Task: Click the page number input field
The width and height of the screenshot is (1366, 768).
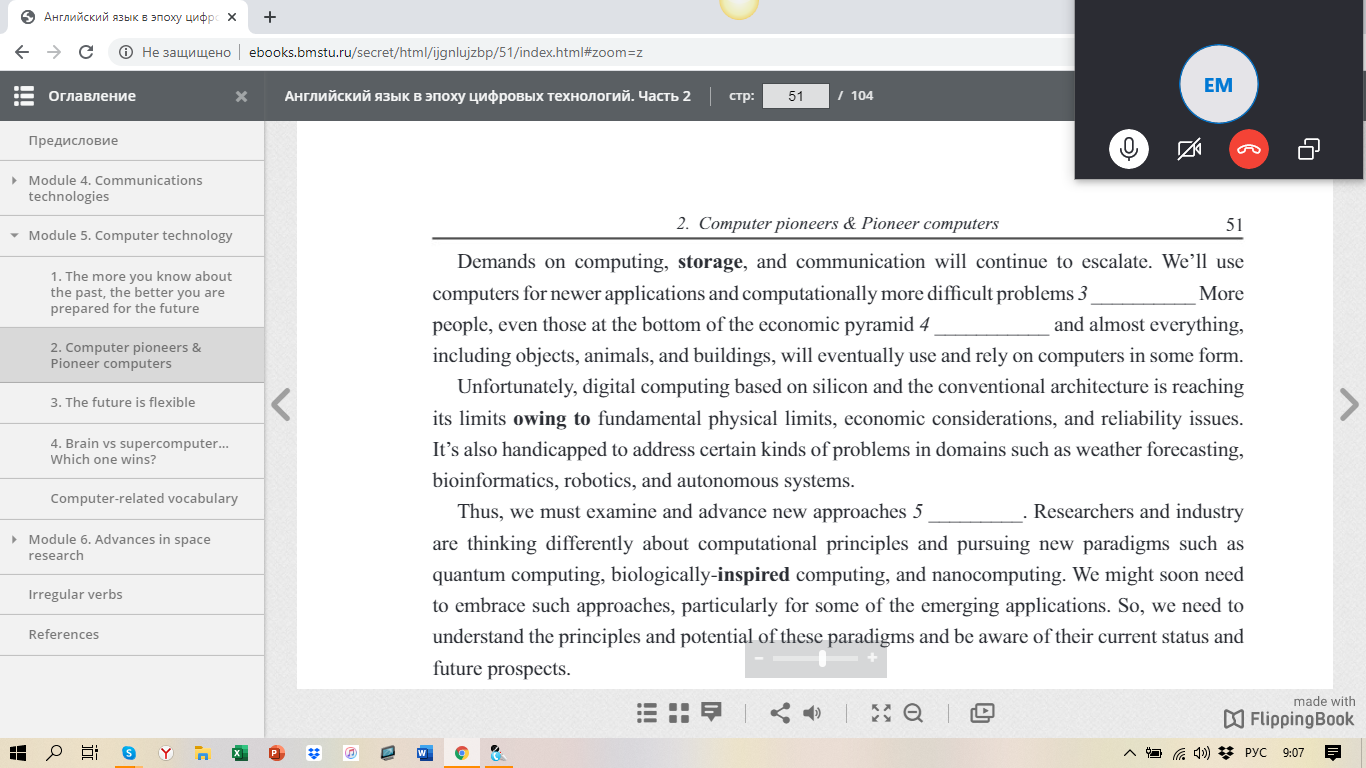Action: click(x=795, y=96)
